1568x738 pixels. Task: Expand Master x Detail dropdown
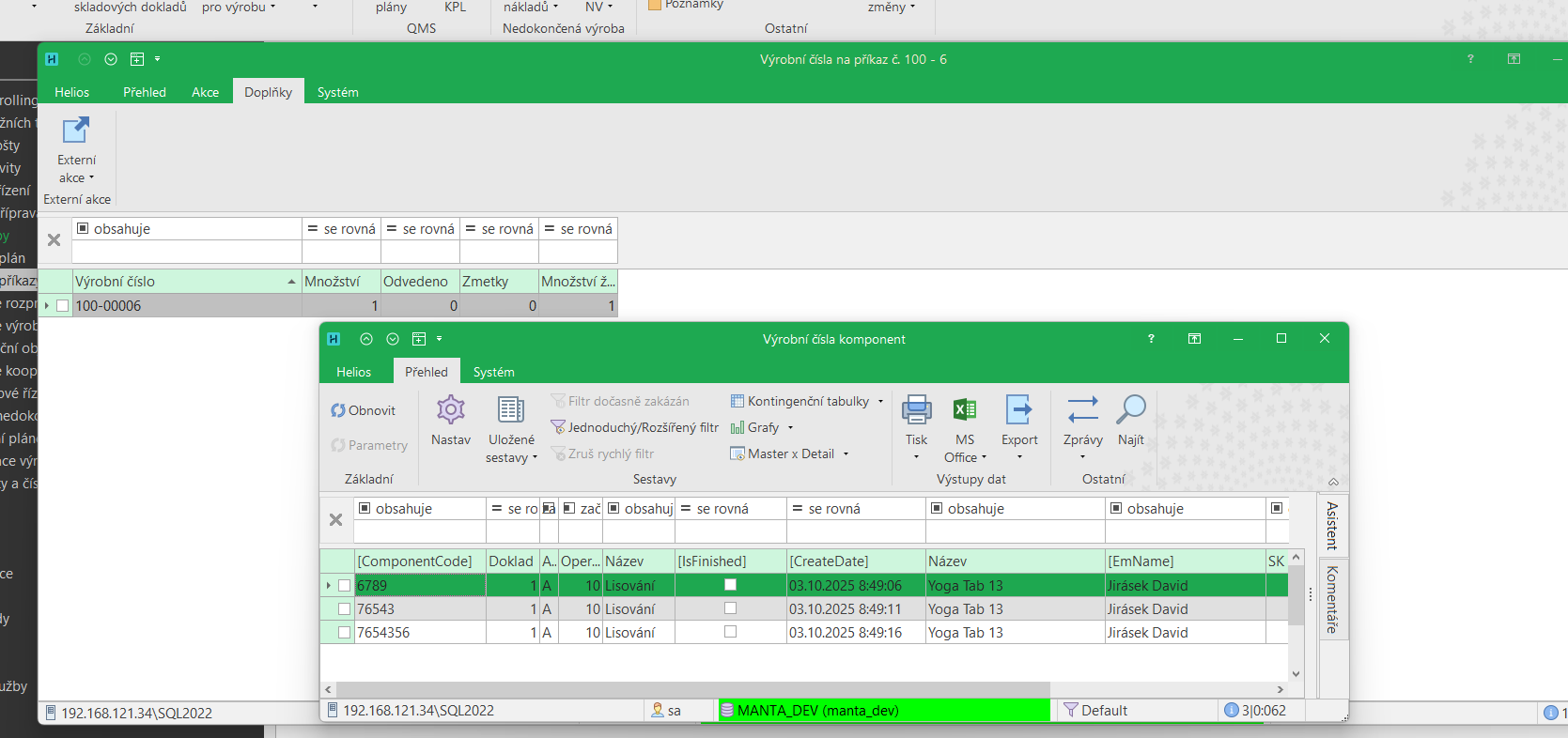click(846, 454)
